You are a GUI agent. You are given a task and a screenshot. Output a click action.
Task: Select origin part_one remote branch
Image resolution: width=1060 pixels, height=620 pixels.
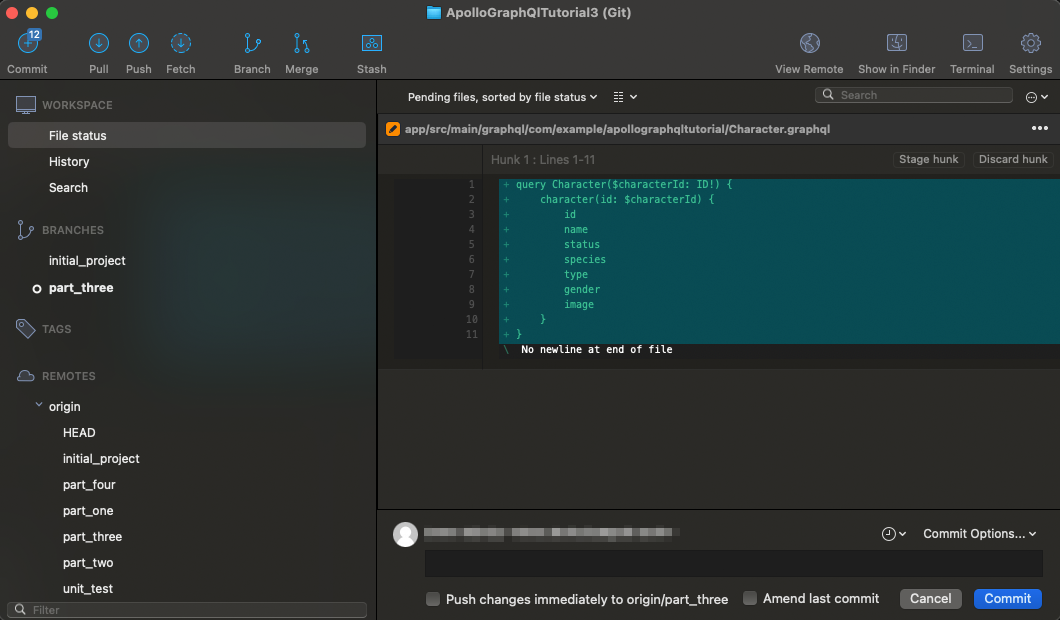[x=88, y=510]
